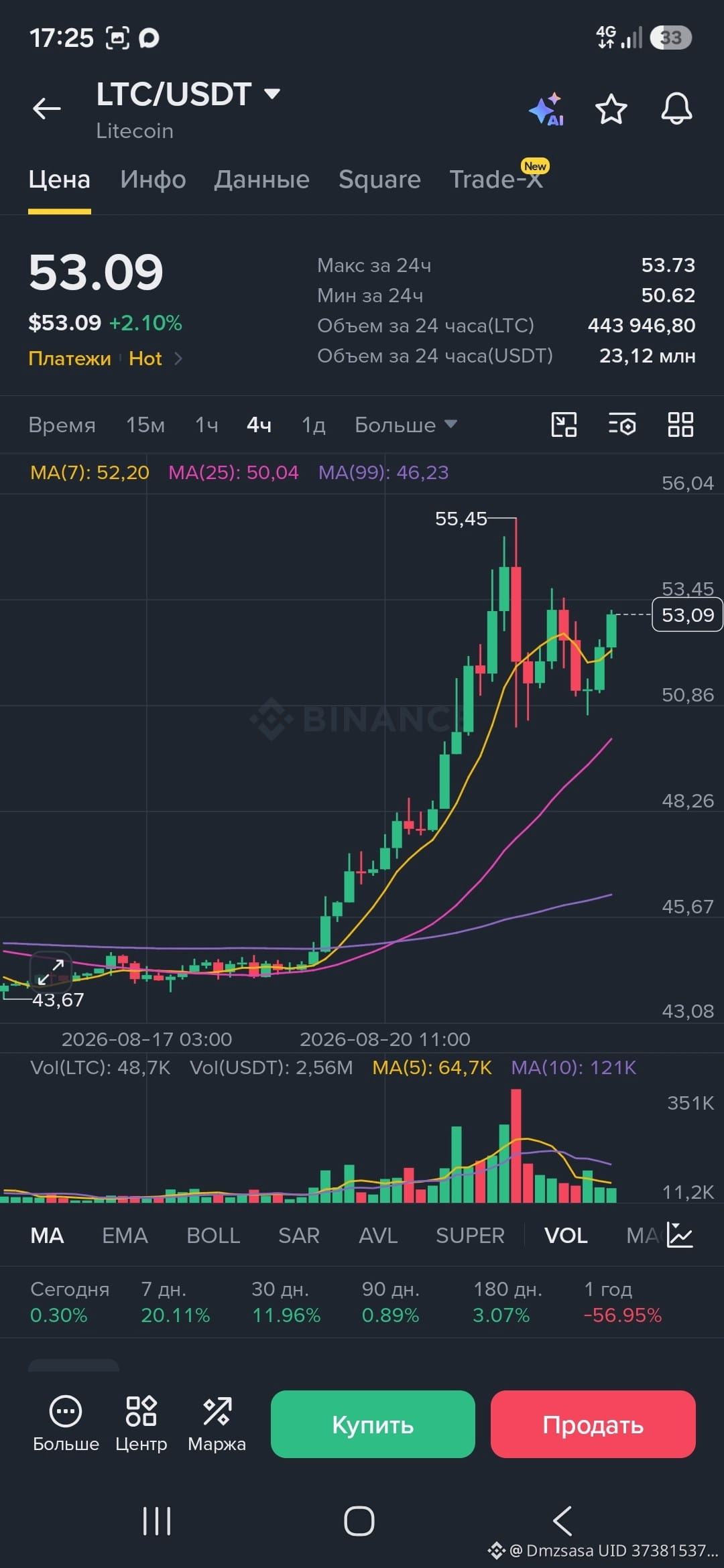Toggle the EMA indicator
The image size is (724, 1568).
pyautogui.click(x=125, y=1235)
